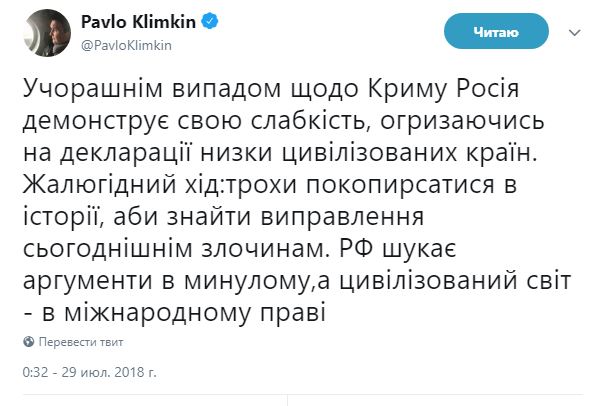Click the Перевести твит translate link

[82, 342]
